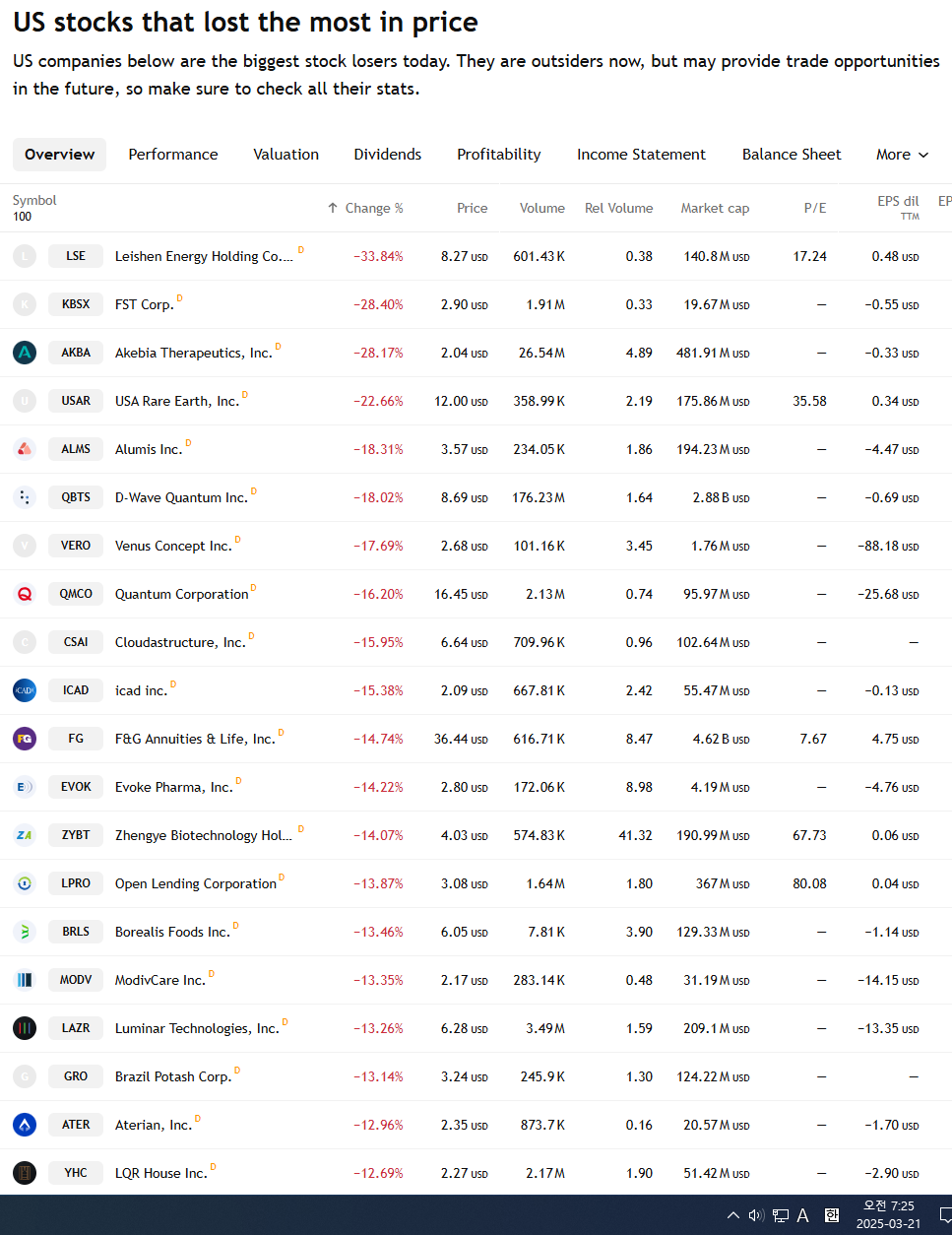952x1235 pixels.
Task: Switch to the Income Statement tab
Action: (x=641, y=155)
